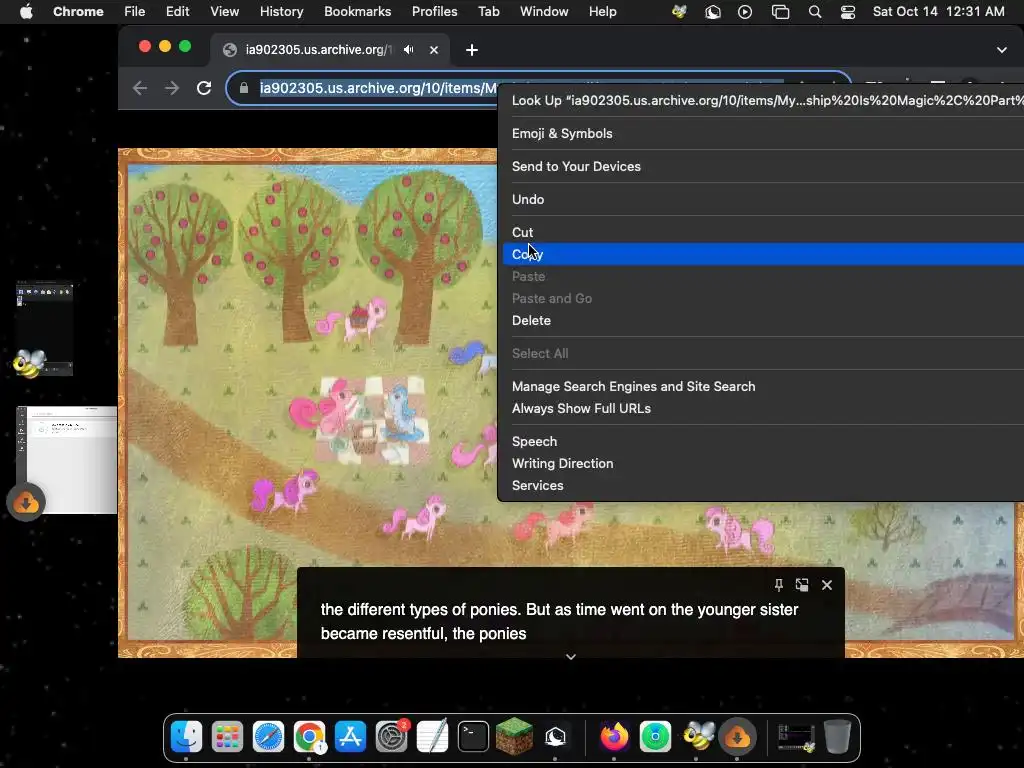Open Terminal from the dock
Image resolution: width=1024 pixels, height=768 pixels.
coord(473,737)
